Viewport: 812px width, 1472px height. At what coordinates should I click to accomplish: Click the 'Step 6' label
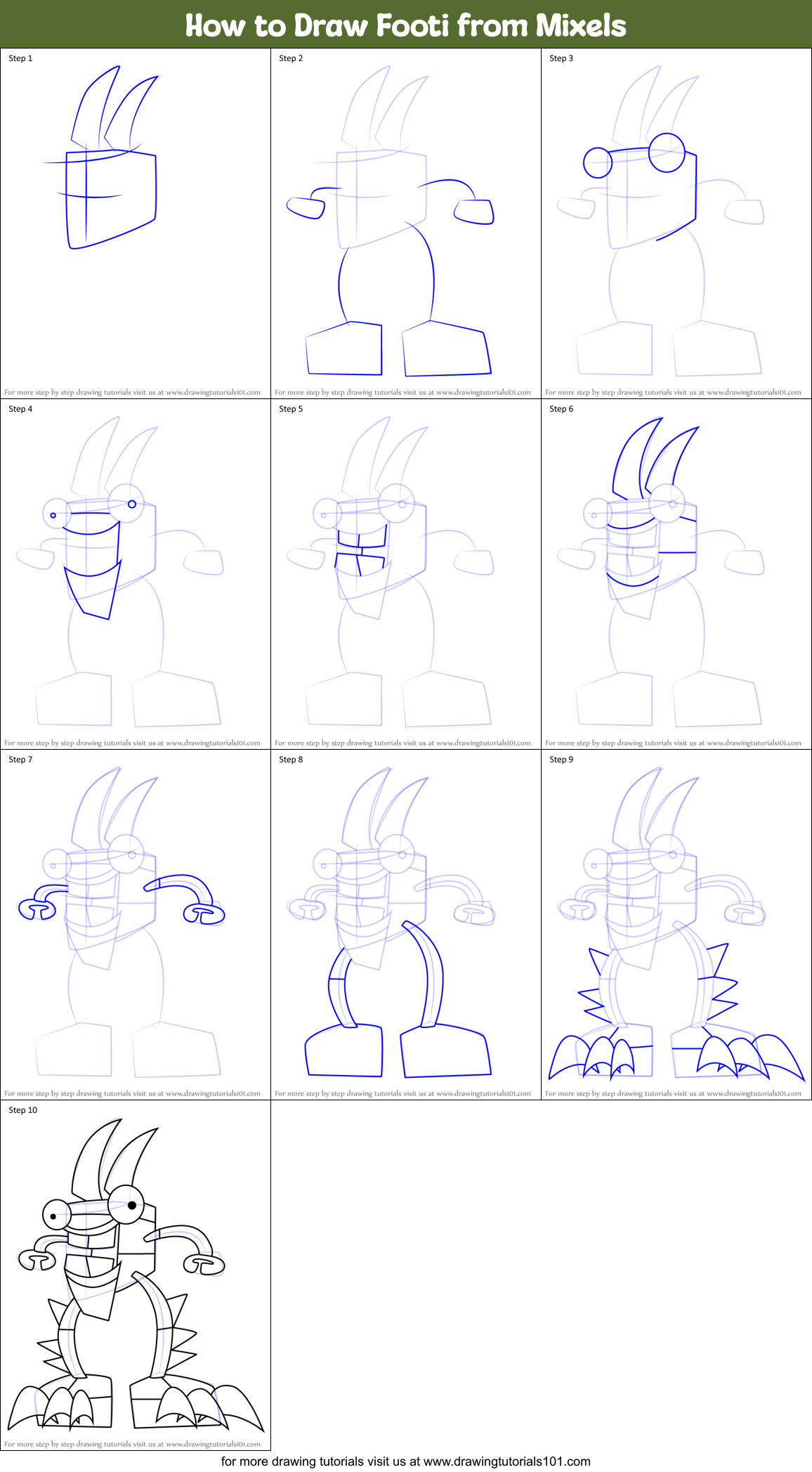coord(561,409)
